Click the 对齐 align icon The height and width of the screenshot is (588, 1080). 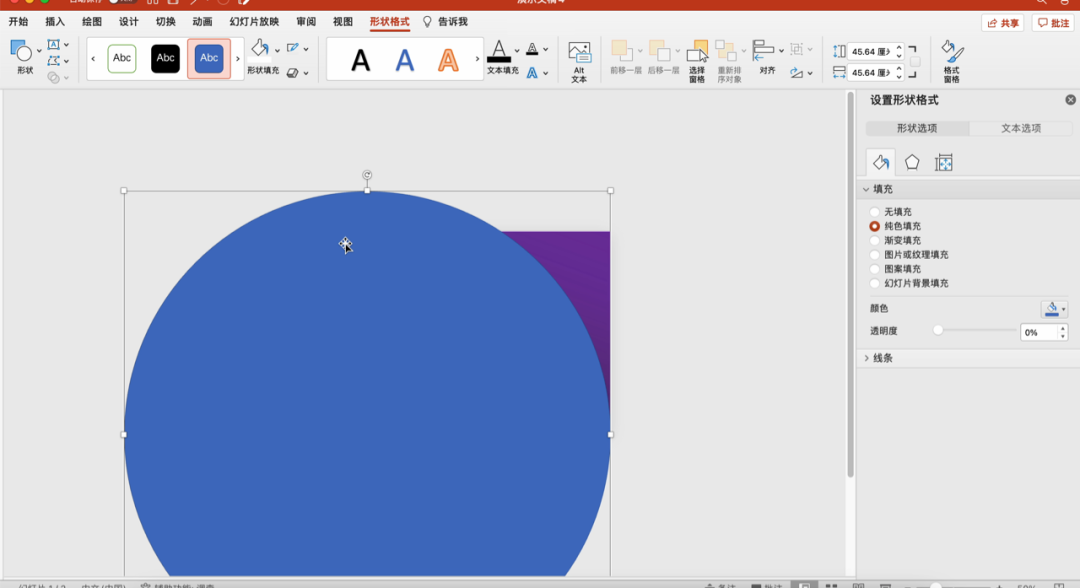762,52
